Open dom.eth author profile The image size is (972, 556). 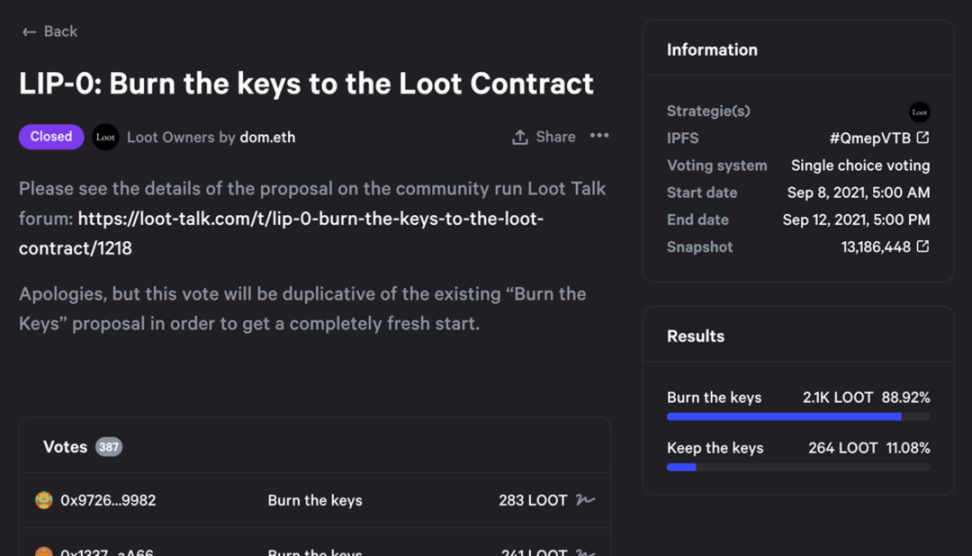pyautogui.click(x=268, y=137)
